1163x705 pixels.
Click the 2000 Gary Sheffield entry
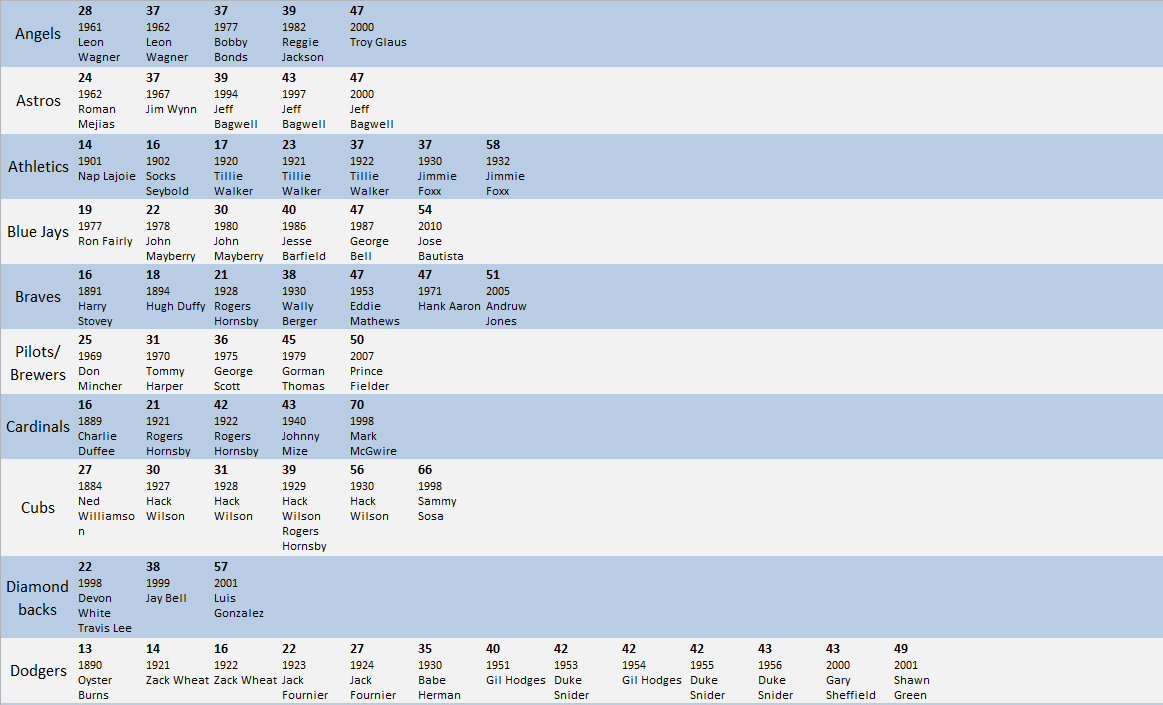[x=851, y=672]
